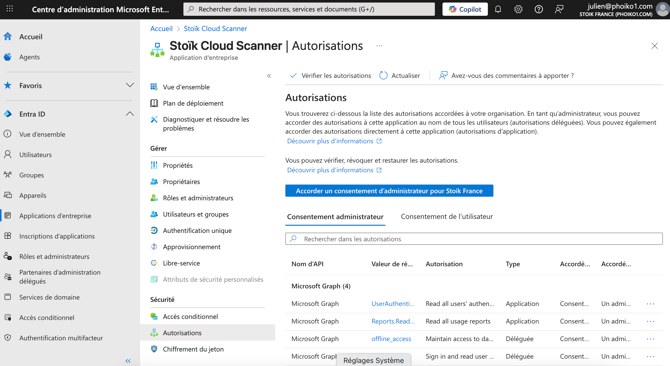
Task: Open Accès conditionnel under Sécurité
Action: click(190, 316)
